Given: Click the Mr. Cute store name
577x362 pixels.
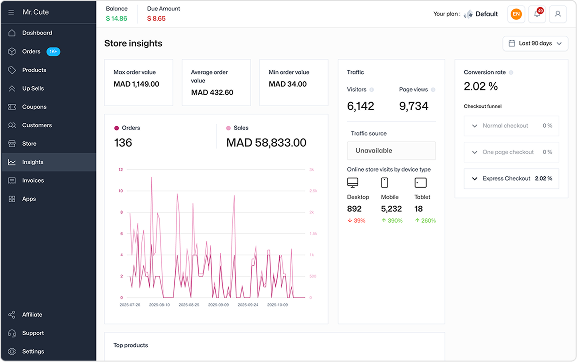Looking at the screenshot, I should point(35,12).
